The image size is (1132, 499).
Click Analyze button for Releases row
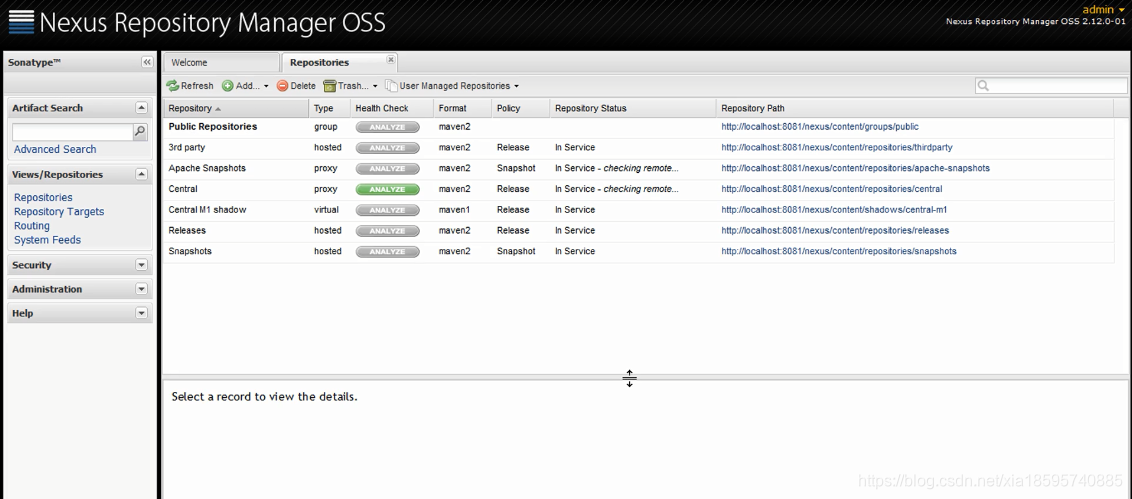point(388,231)
